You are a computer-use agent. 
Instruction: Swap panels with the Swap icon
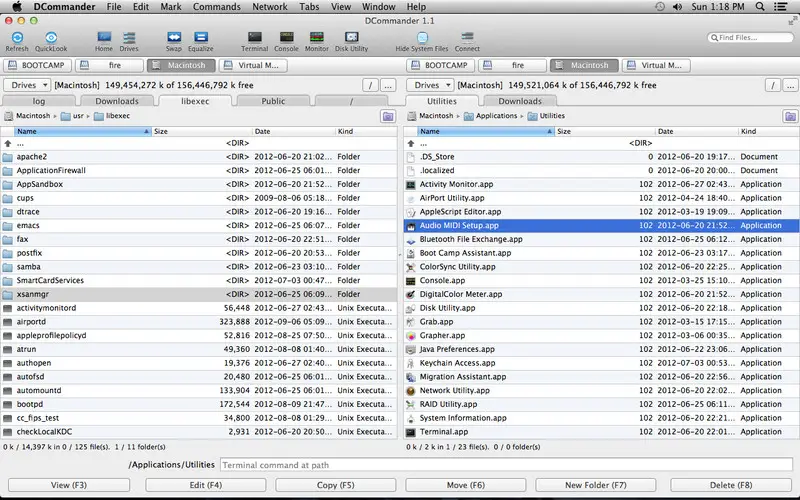(x=174, y=37)
